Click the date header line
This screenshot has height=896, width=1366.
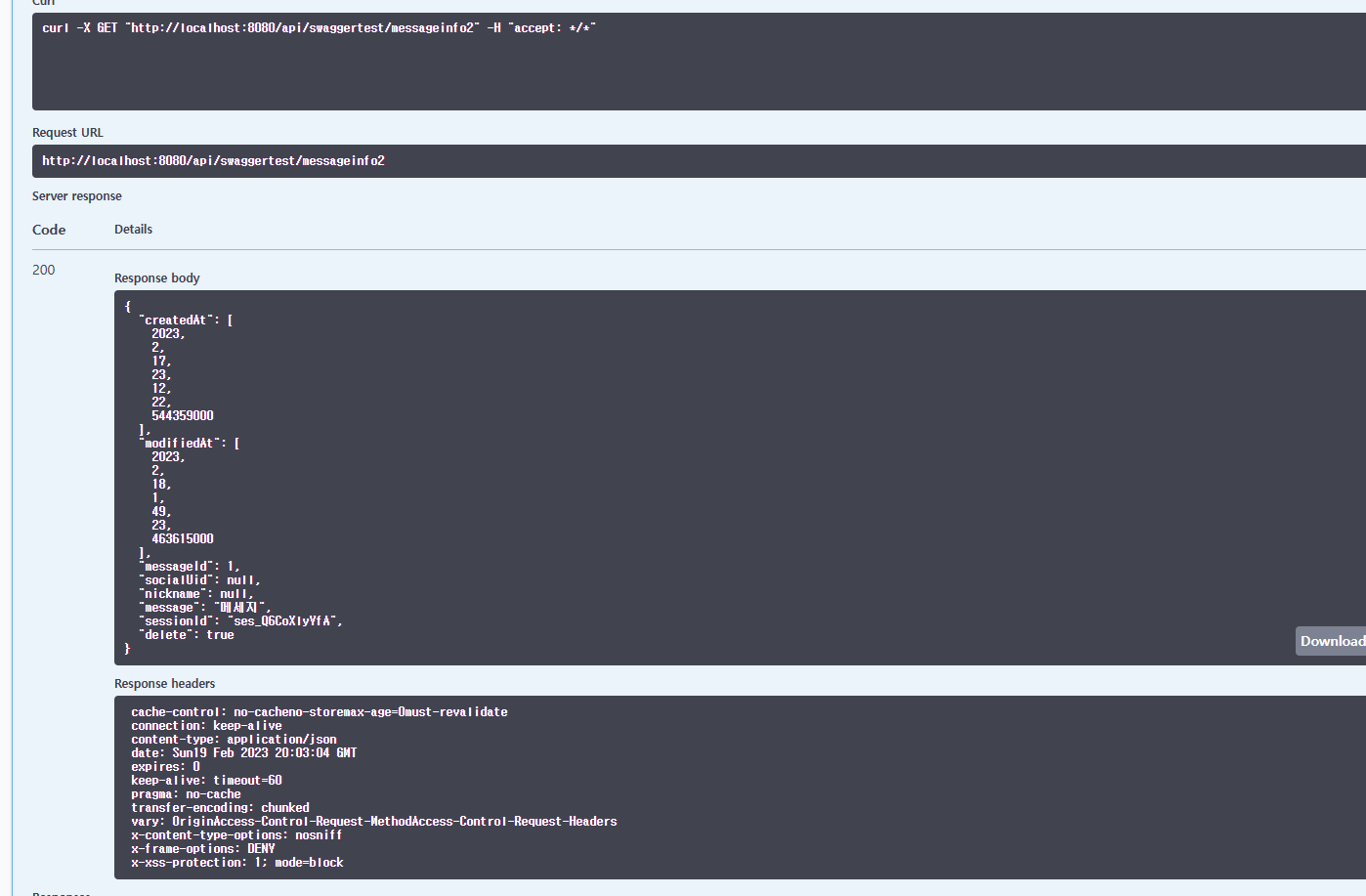pyautogui.click(x=244, y=753)
